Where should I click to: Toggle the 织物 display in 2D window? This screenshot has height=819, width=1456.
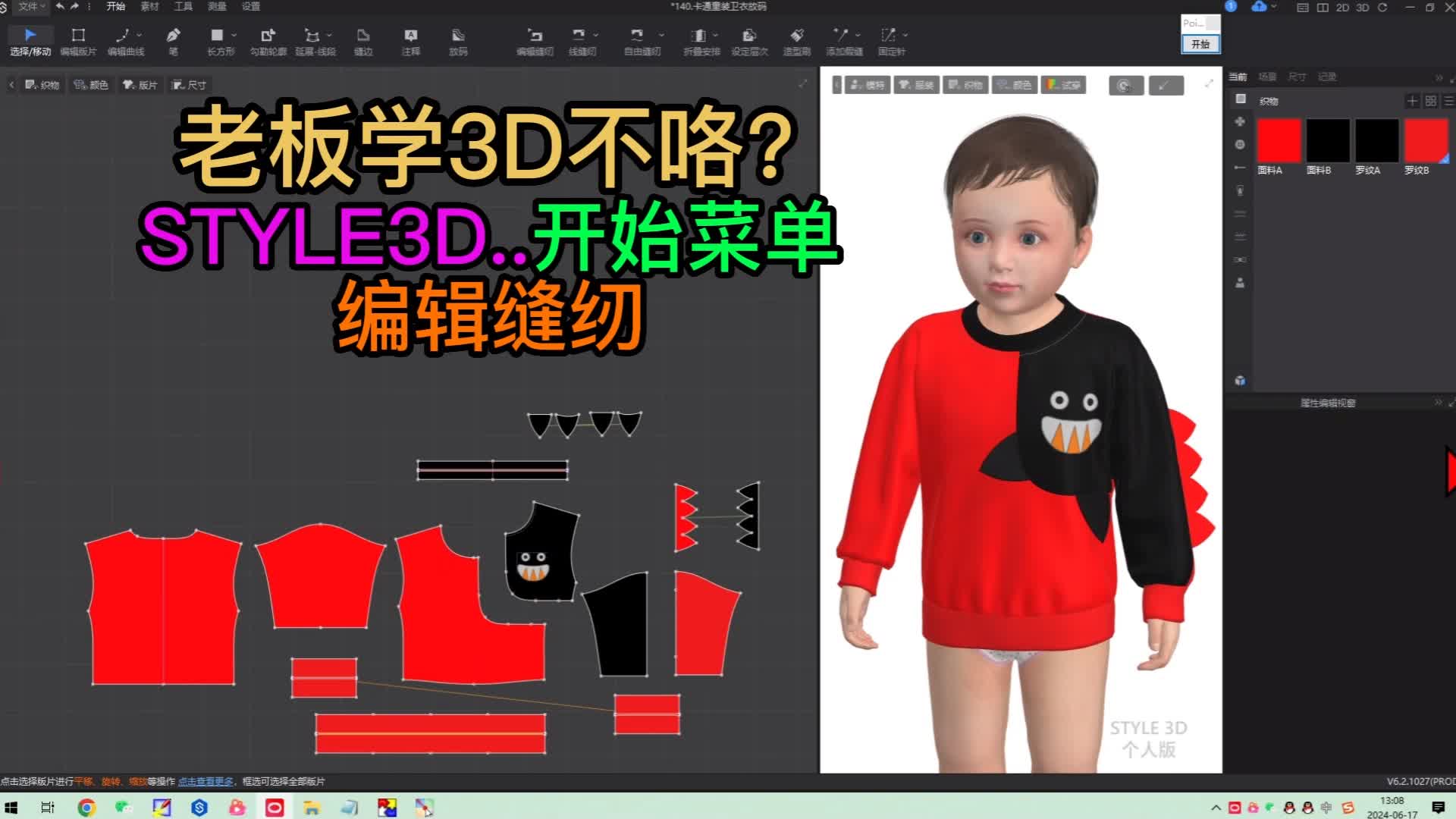(42, 85)
